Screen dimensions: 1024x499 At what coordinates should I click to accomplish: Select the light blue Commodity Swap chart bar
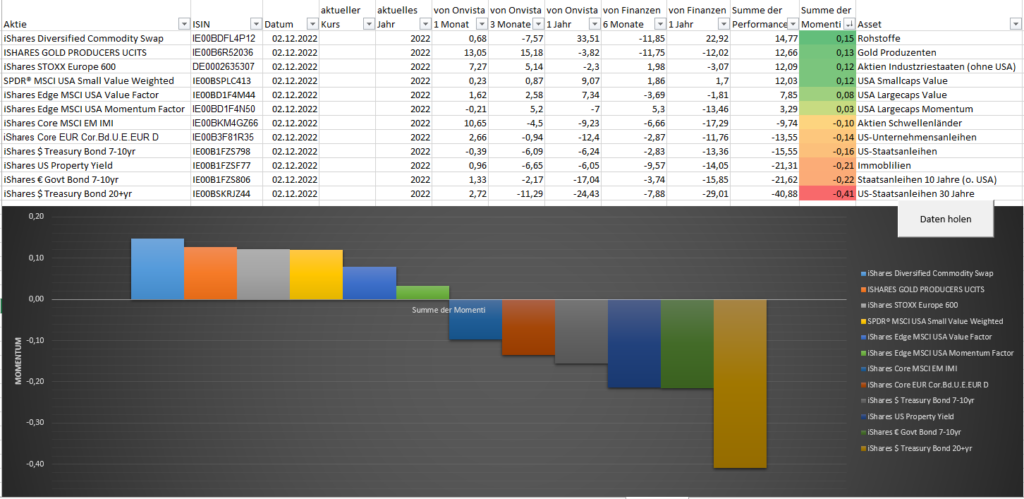157,268
